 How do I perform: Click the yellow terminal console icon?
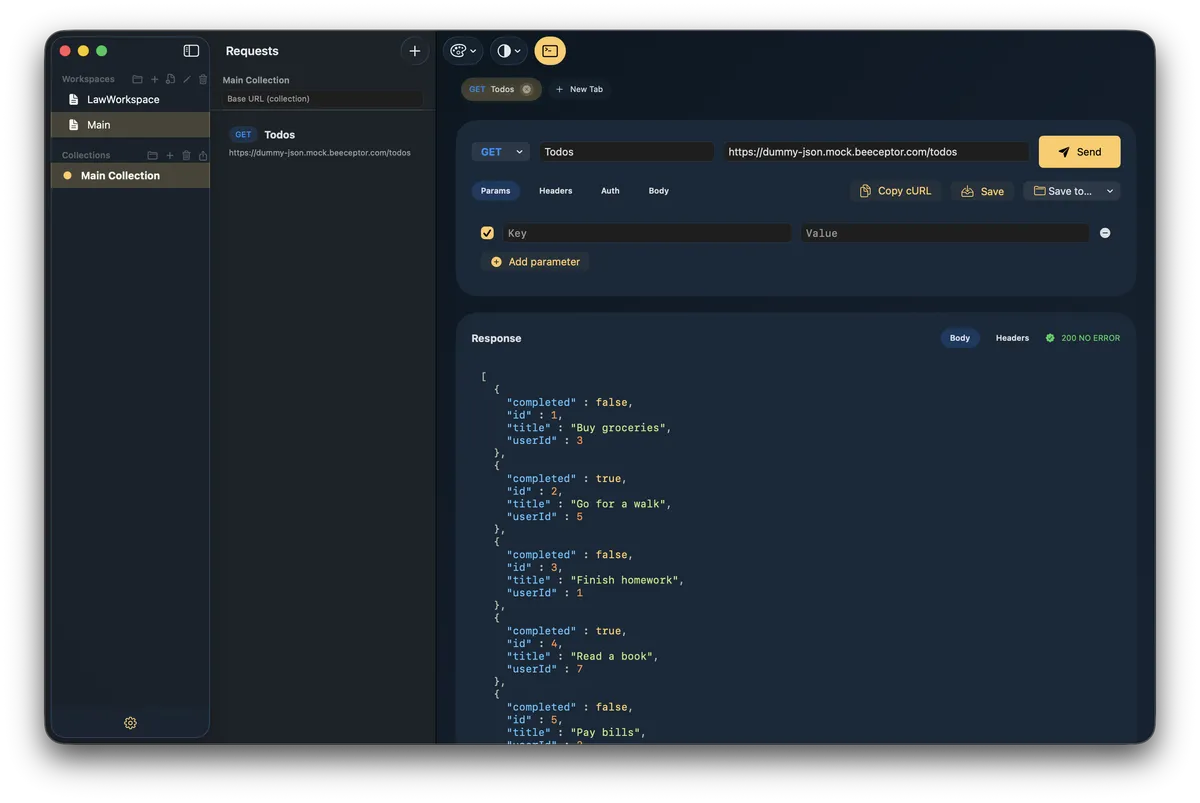pos(550,51)
